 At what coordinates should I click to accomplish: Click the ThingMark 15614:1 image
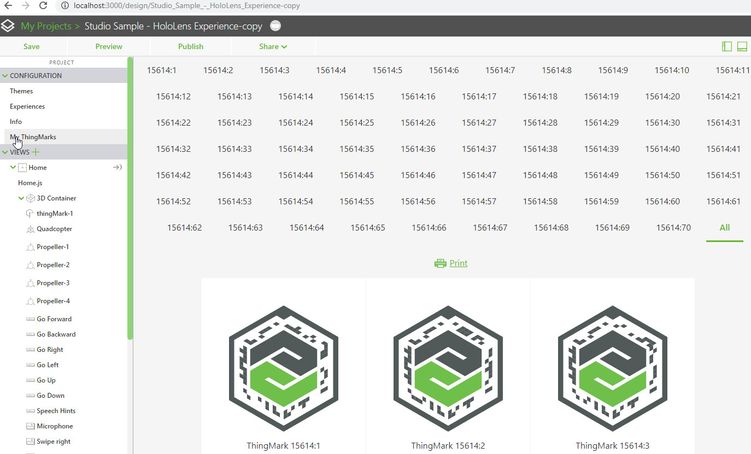click(284, 368)
